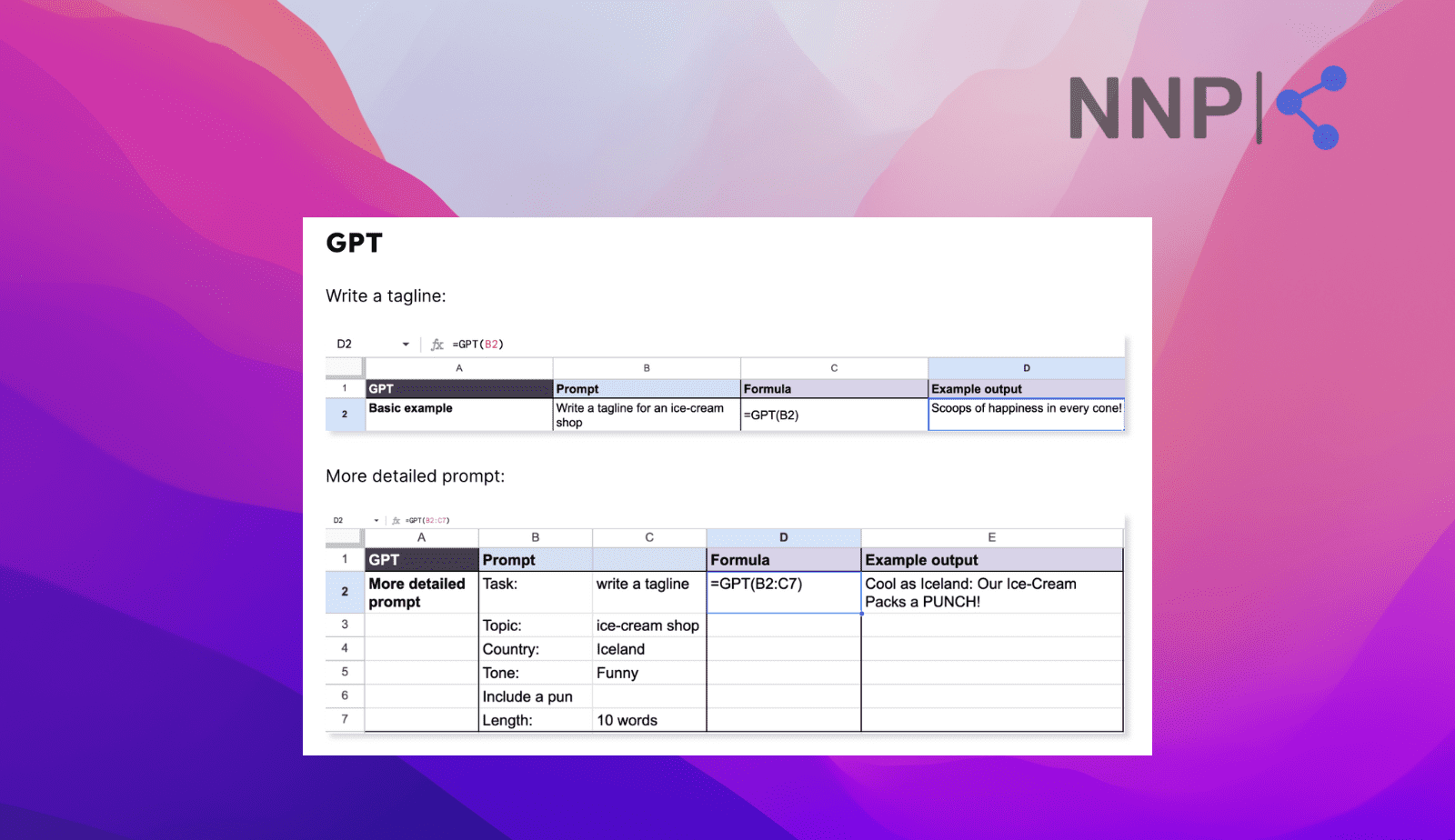The width and height of the screenshot is (1455, 840).
Task: Select 'Prompt' header cell in detailed sheet
Action: click(x=536, y=560)
